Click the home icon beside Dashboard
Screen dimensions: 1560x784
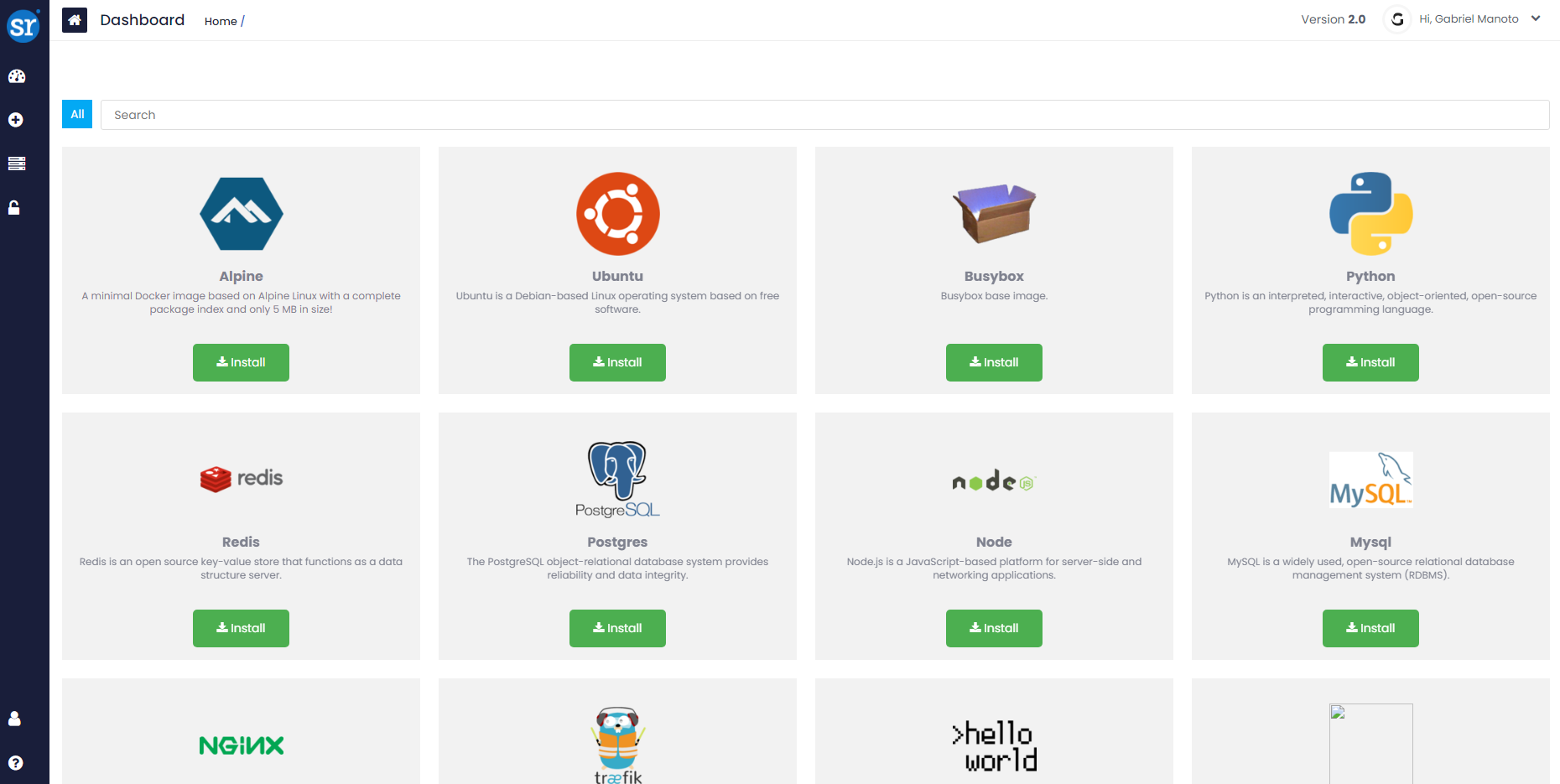click(75, 20)
